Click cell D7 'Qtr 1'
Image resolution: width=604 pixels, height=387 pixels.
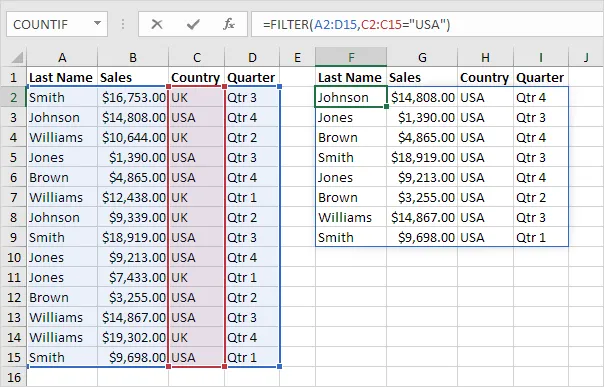(252, 198)
